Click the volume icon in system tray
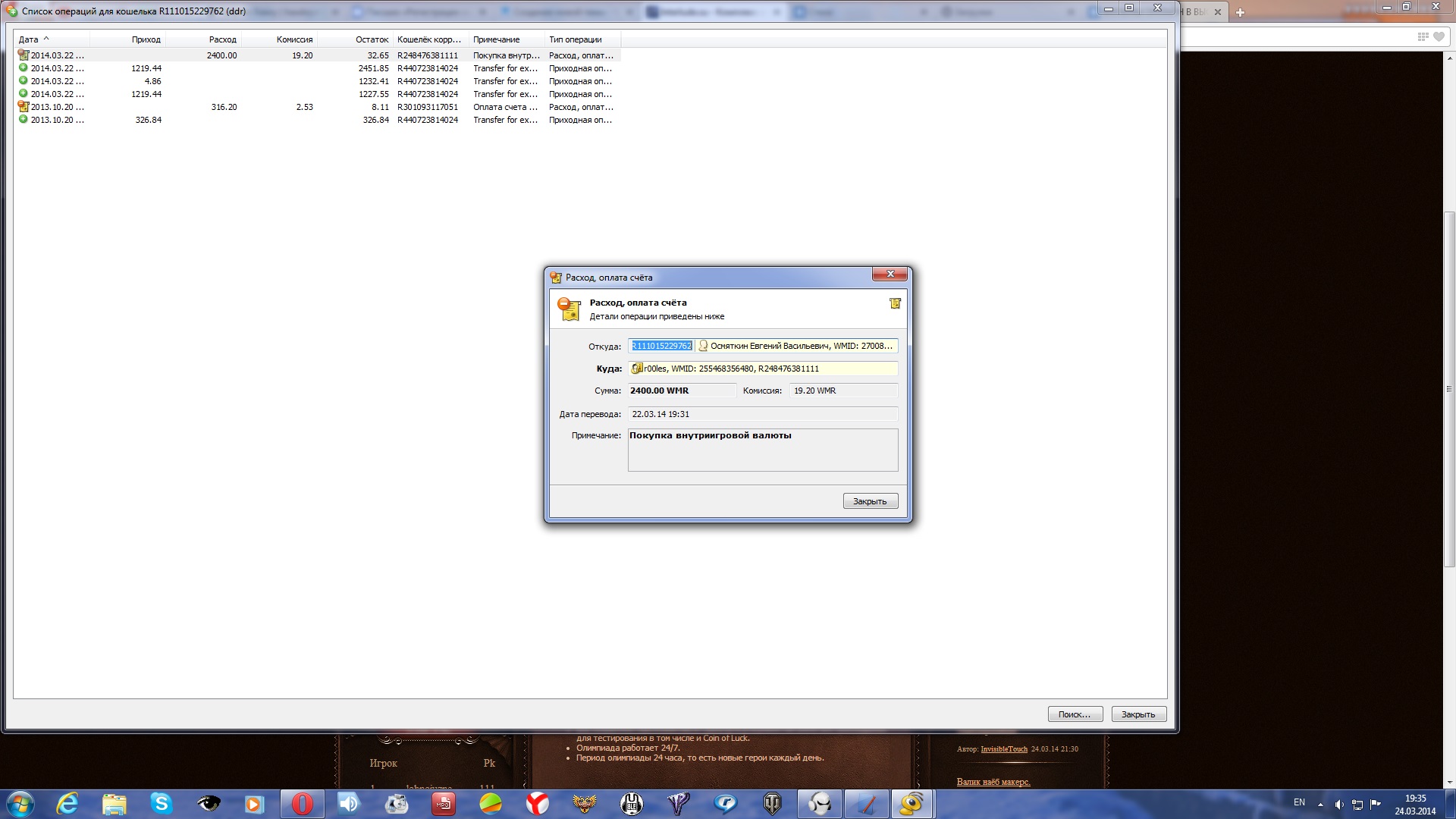Viewport: 1456px width, 819px height. point(1338,805)
